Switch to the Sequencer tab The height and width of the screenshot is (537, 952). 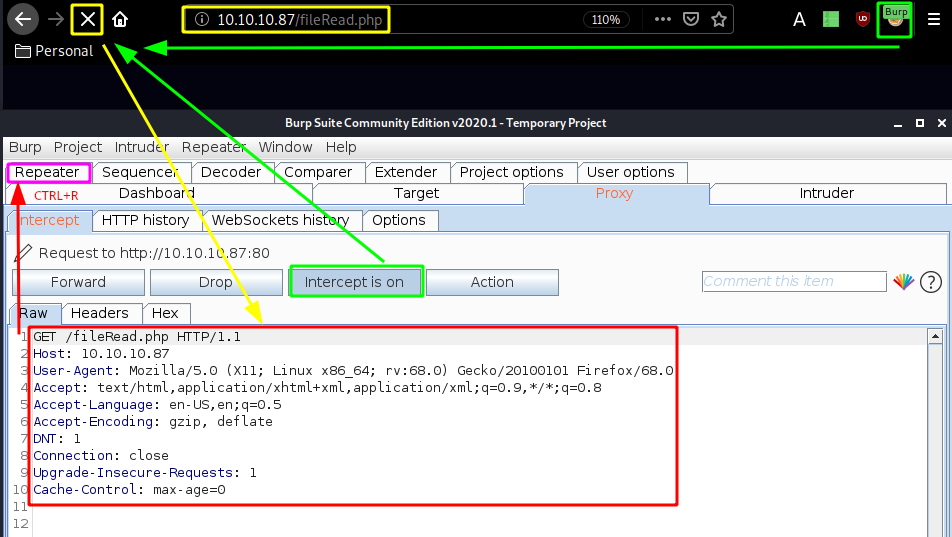point(140,173)
